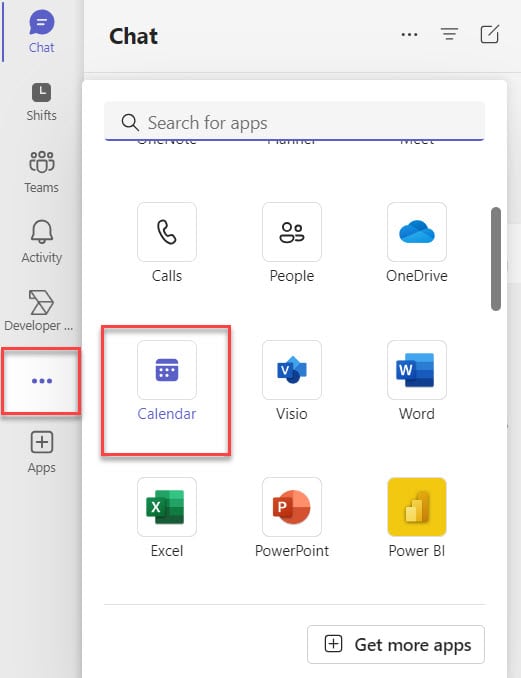Focus the Search for apps field
This screenshot has width=521, height=678.
[294, 122]
